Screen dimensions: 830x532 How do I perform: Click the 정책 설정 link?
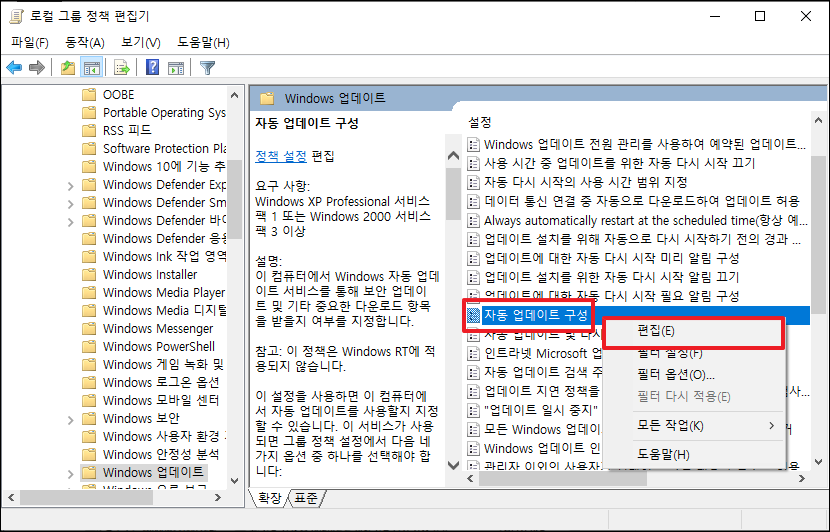(x=281, y=156)
